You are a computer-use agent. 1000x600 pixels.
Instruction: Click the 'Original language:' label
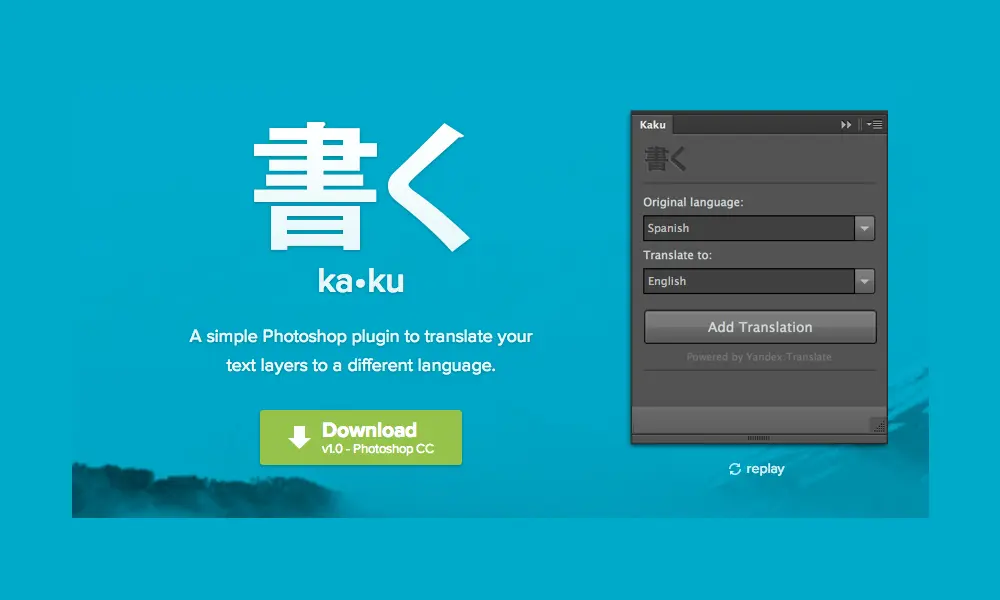[x=693, y=202]
